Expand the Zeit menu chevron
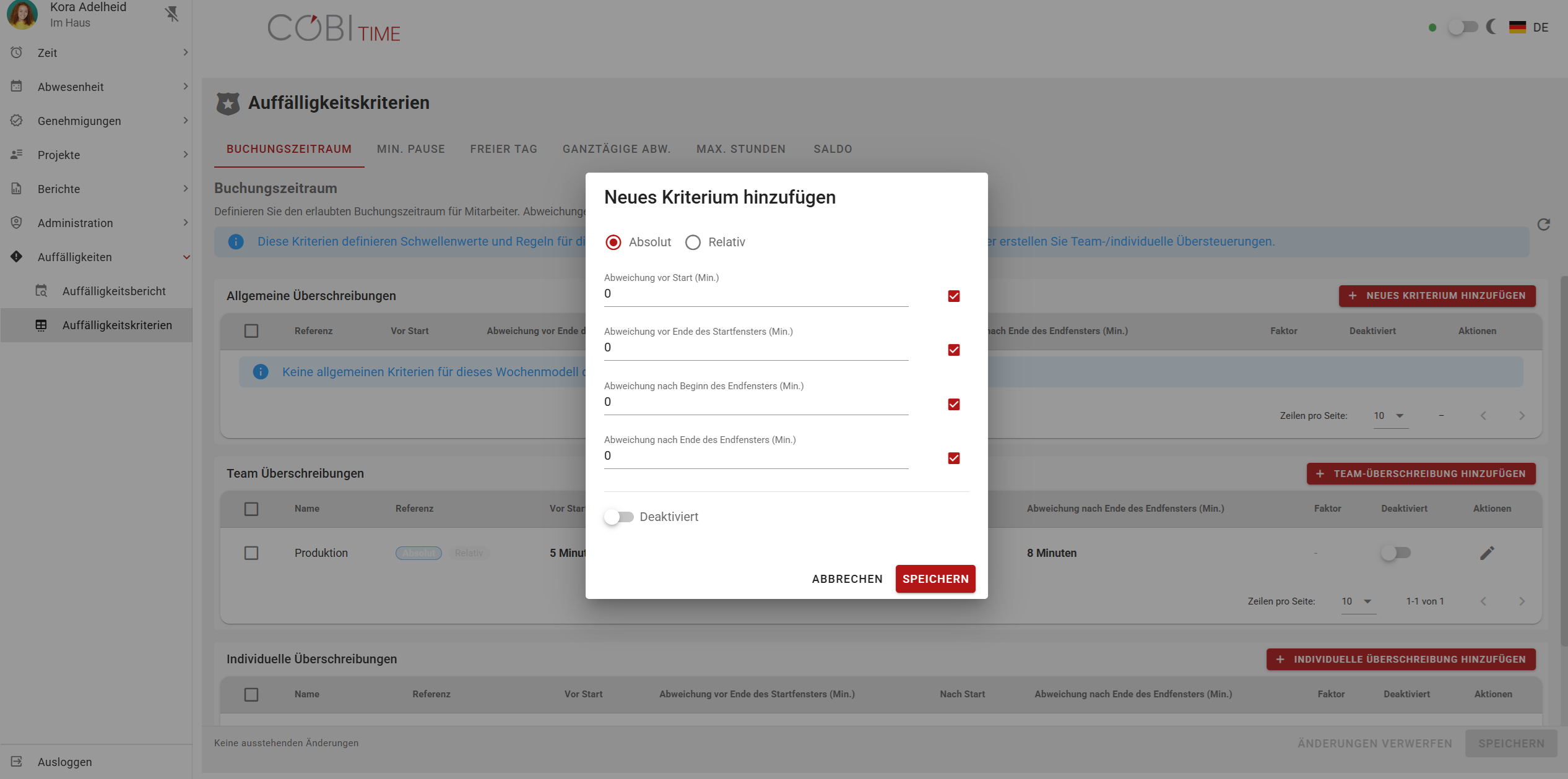Viewport: 1568px width, 779px height. [185, 53]
